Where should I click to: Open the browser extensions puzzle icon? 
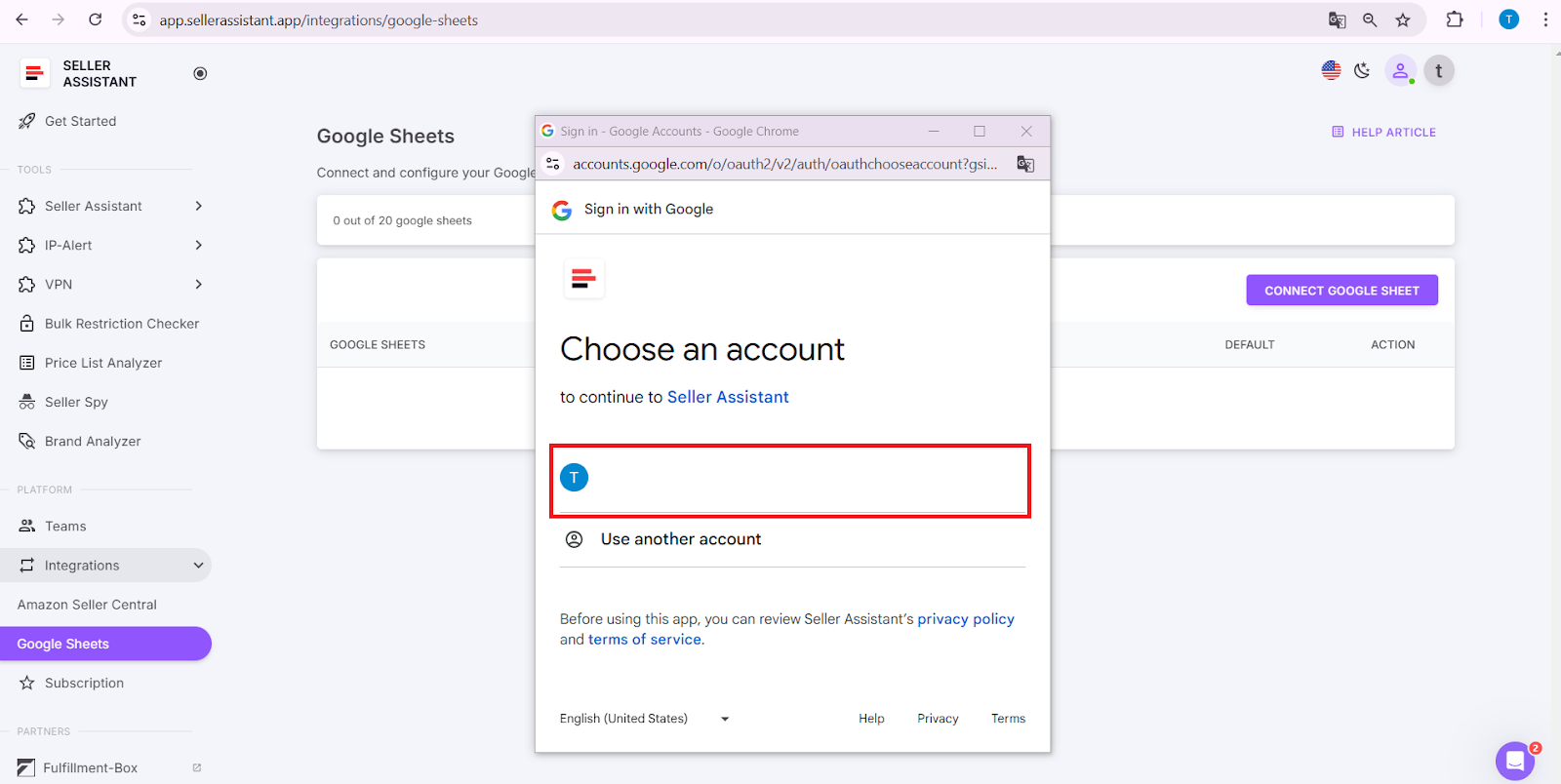click(x=1455, y=20)
